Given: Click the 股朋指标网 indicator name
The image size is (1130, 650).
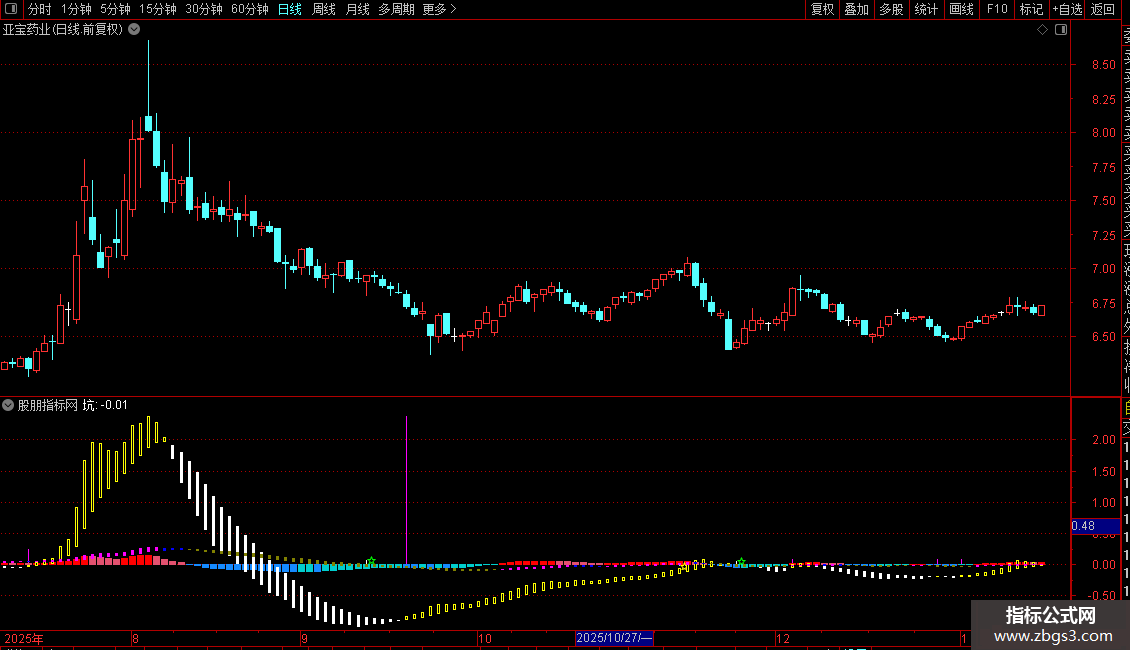Looking at the screenshot, I should point(48,405).
